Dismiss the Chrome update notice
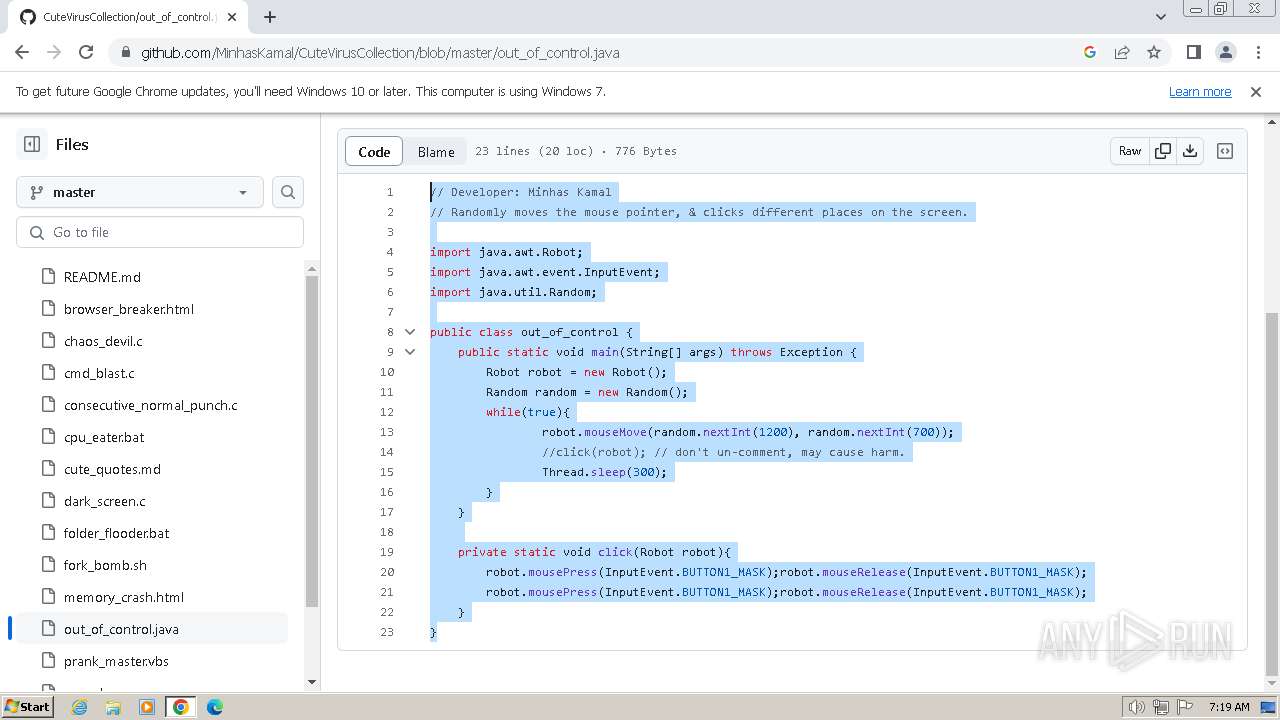 tap(1256, 91)
